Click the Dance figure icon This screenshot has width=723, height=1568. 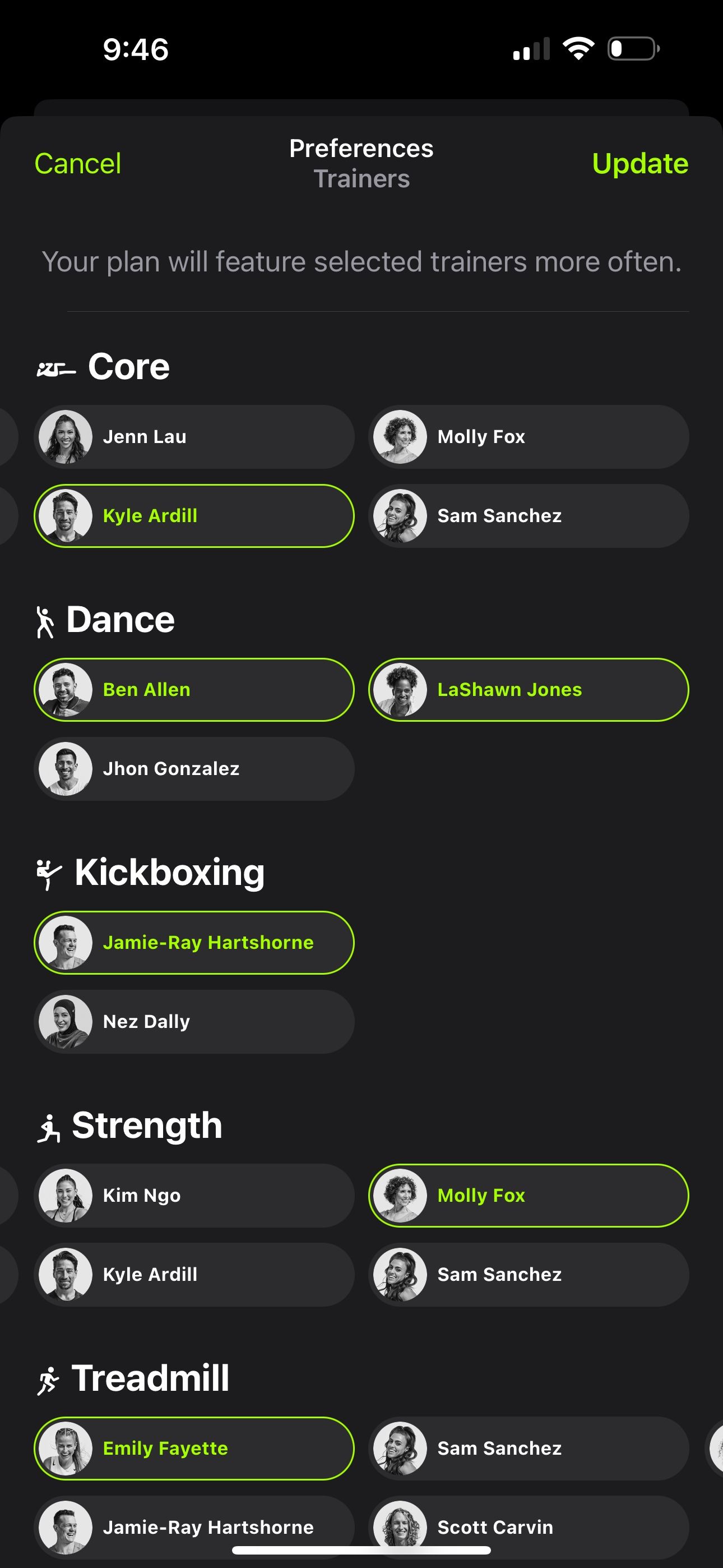(x=47, y=619)
